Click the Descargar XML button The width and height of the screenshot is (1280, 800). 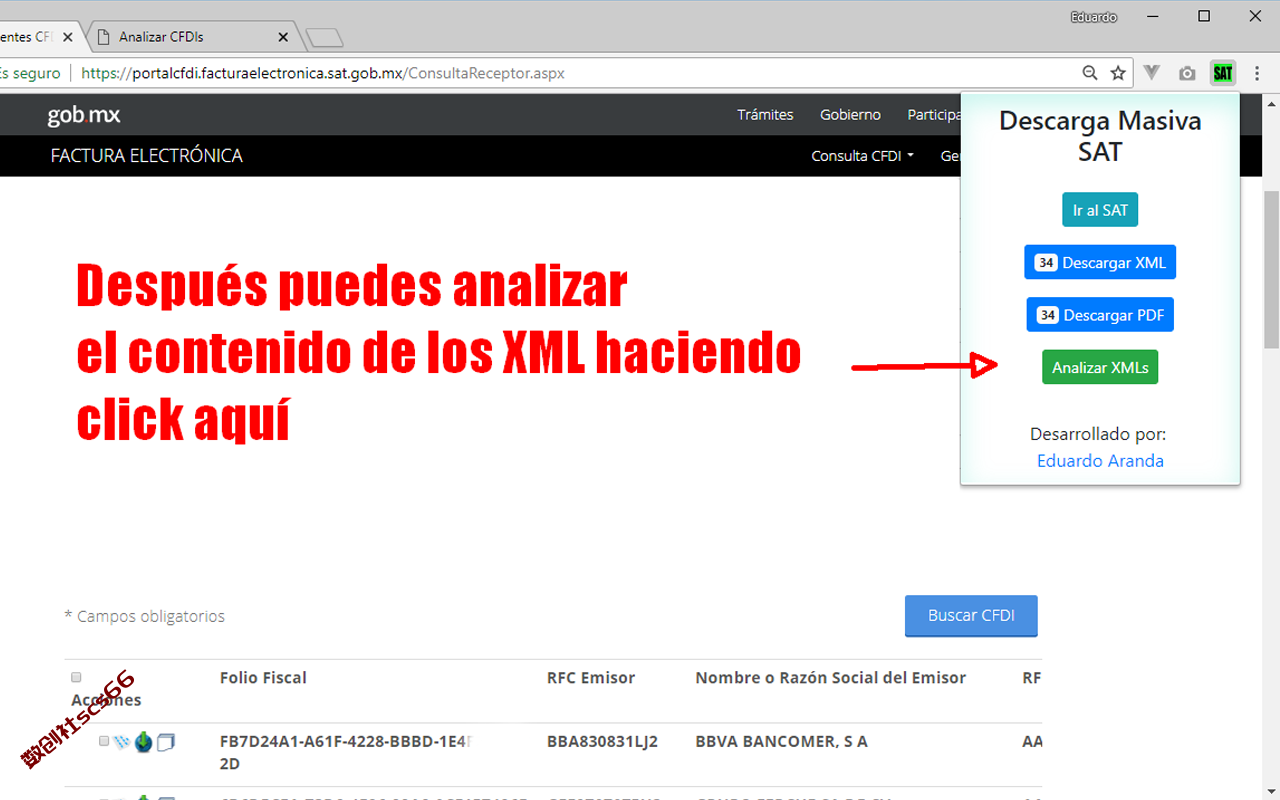click(1100, 262)
